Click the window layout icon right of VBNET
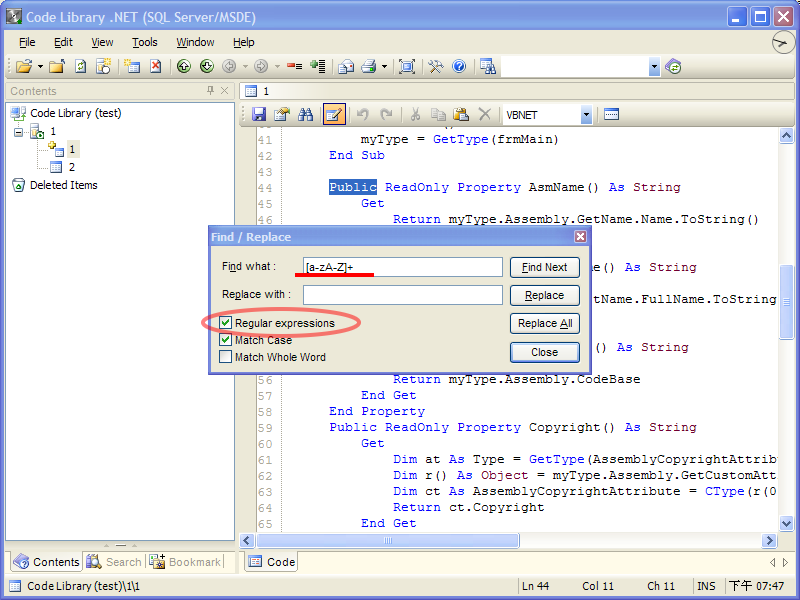Viewport: 800px width, 600px height. [x=611, y=114]
